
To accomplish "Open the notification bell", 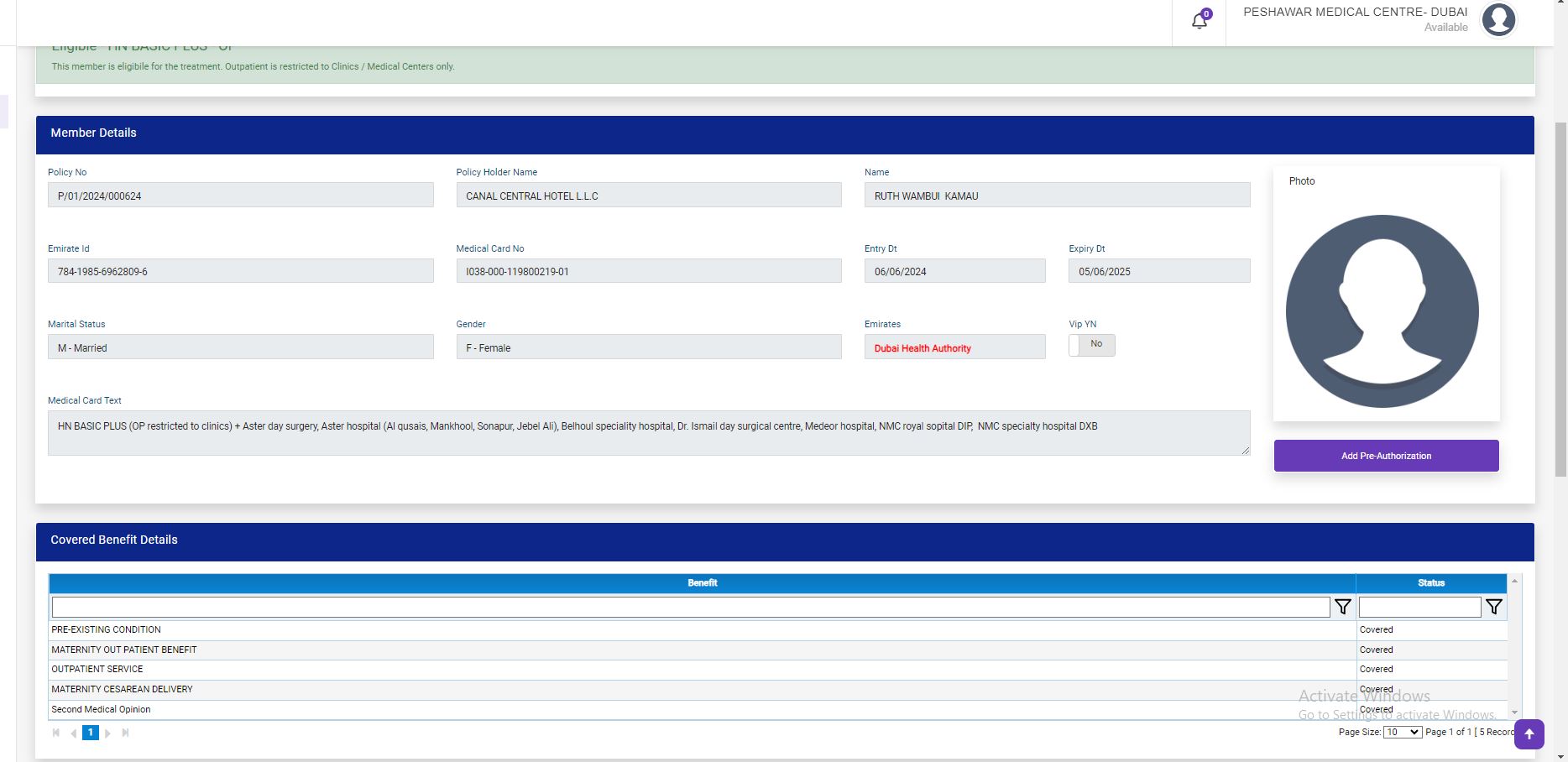I will pos(1200,21).
